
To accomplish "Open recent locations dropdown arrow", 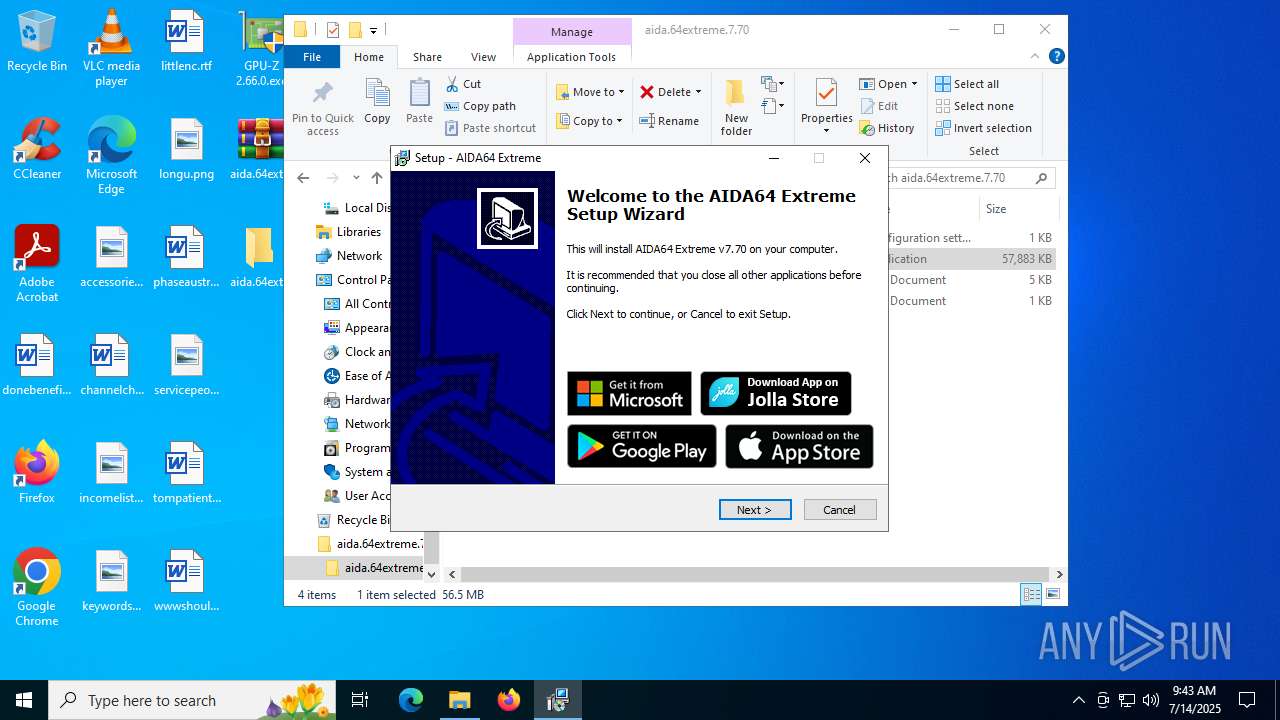I will pos(356,178).
